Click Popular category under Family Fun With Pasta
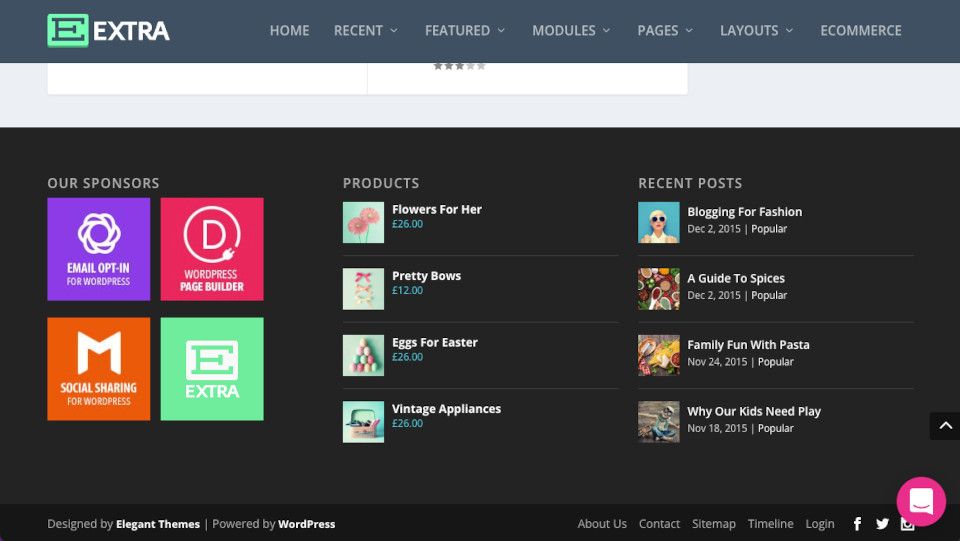 pyautogui.click(x=776, y=362)
